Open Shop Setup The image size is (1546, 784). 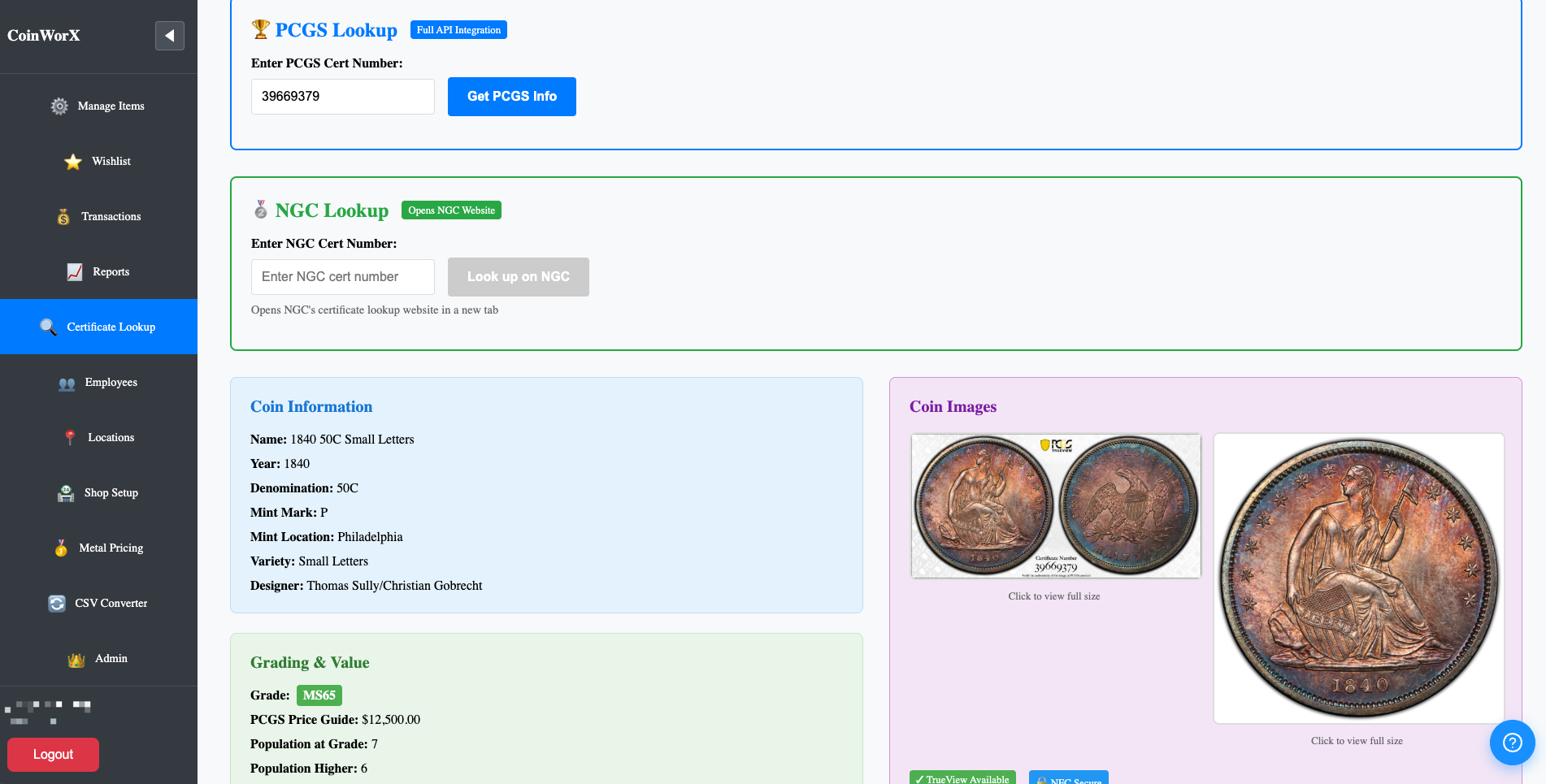point(98,493)
